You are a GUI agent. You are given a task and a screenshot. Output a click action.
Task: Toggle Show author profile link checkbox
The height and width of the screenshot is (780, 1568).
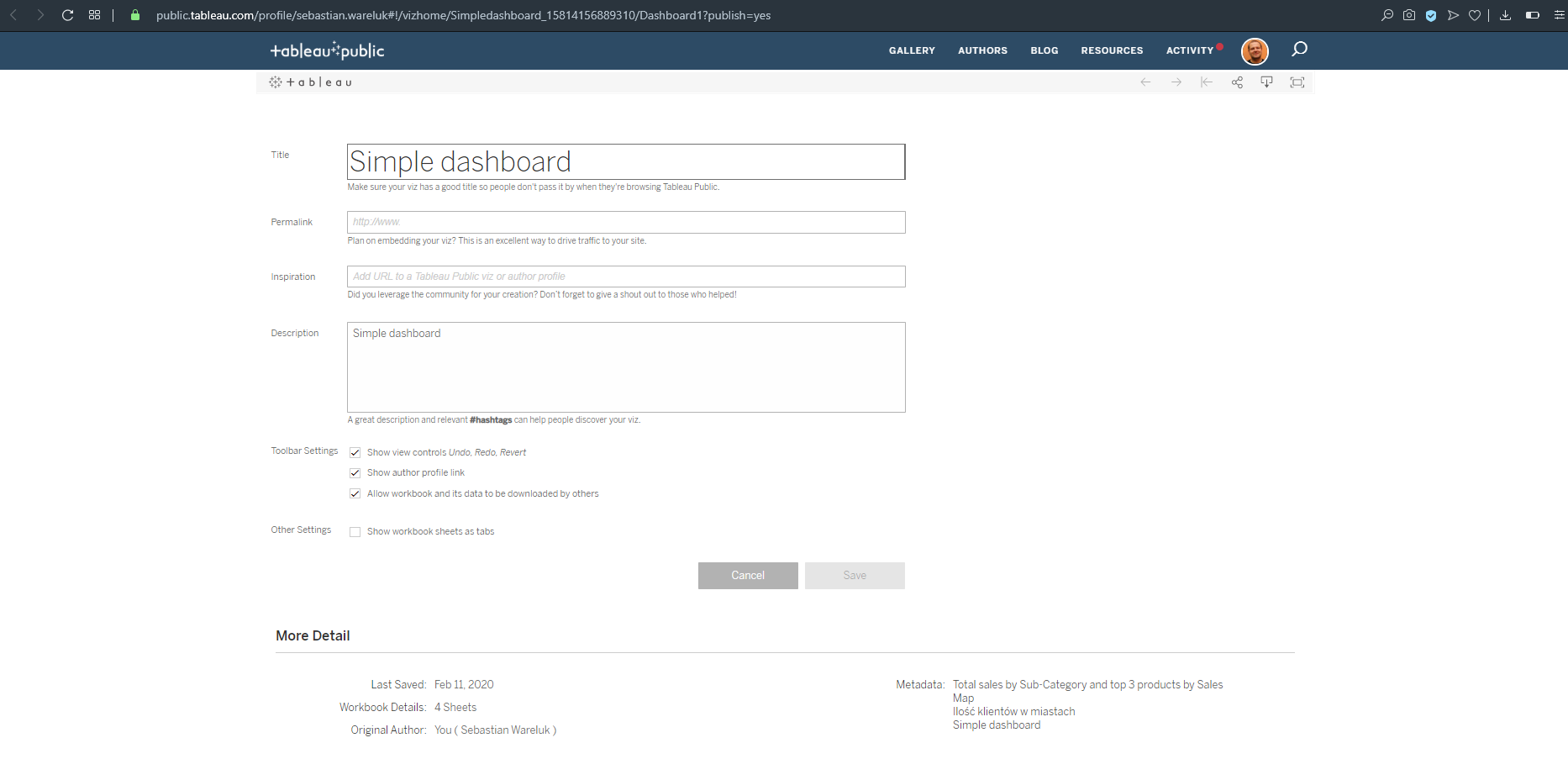(x=355, y=473)
